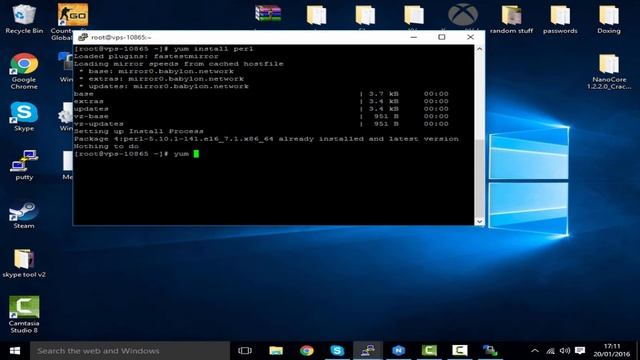Screen dimensions: 640x360
Task: Click the 'Setting up Install Process' line
Action: (x=138, y=131)
